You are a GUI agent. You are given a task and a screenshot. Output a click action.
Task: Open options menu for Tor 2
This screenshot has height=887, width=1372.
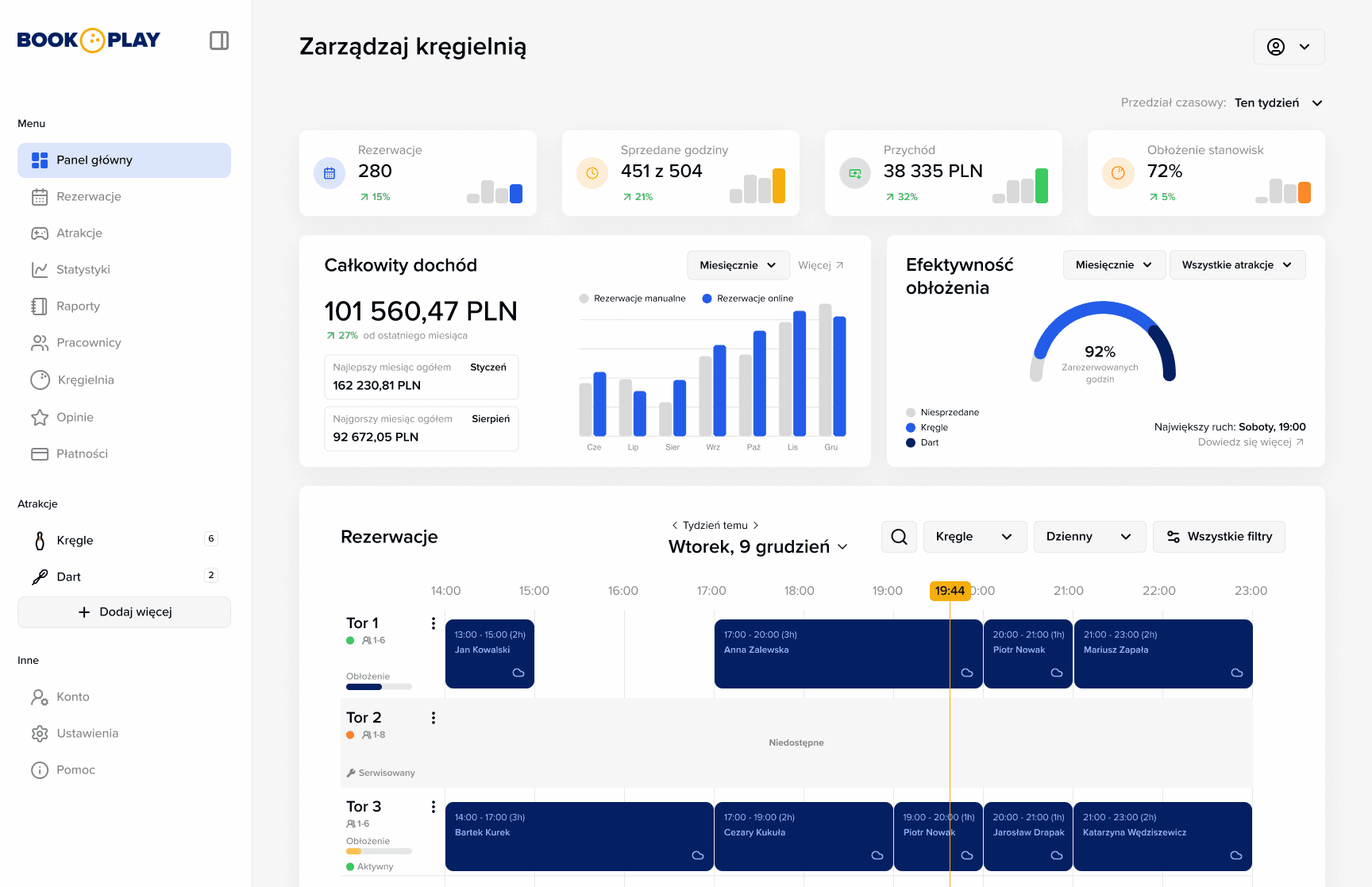[434, 717]
